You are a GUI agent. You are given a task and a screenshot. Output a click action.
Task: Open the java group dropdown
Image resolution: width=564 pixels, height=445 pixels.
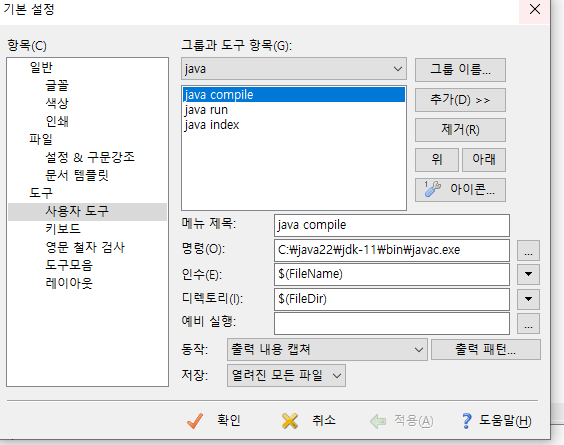tap(294, 68)
